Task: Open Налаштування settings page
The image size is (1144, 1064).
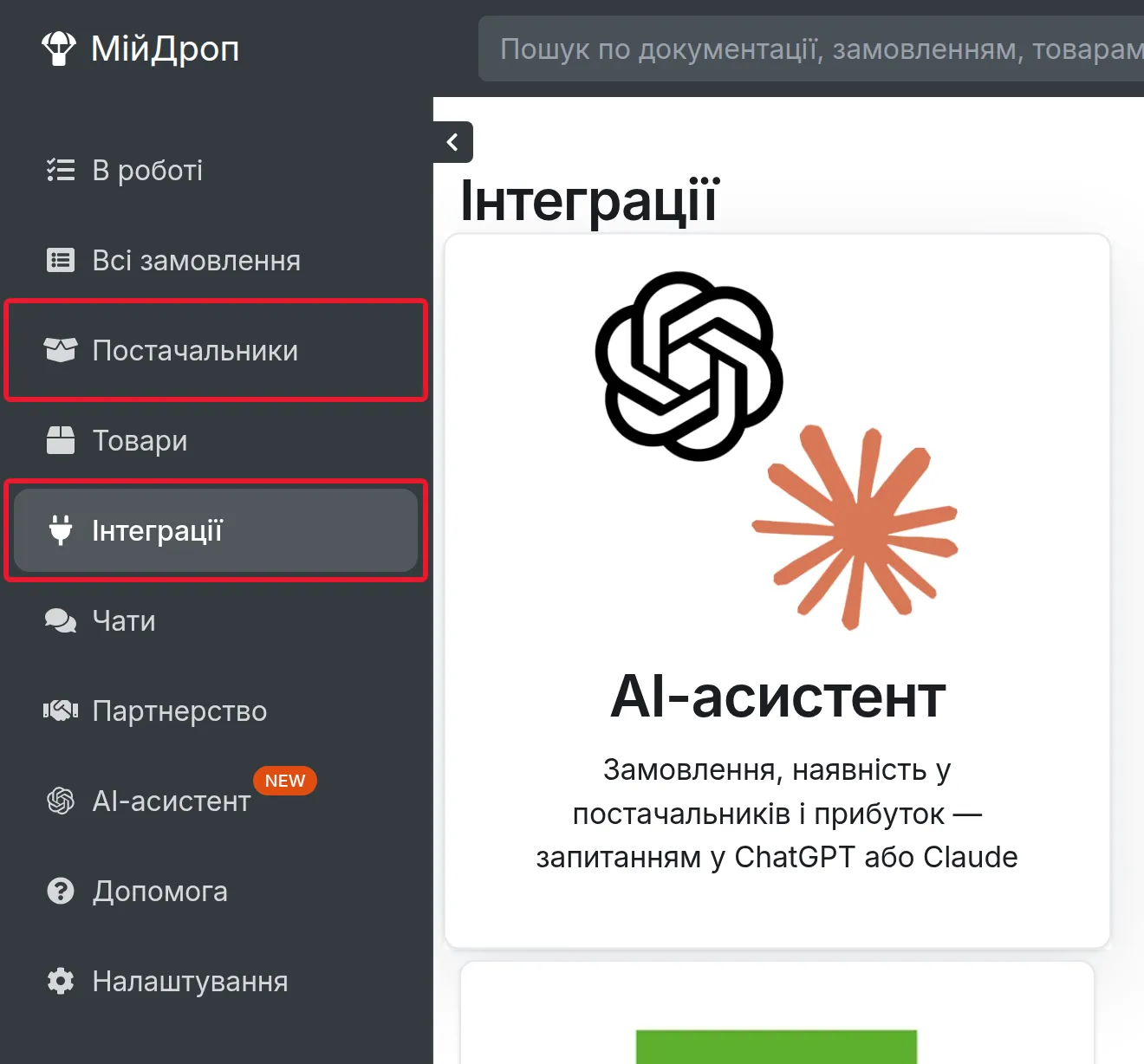Action: (x=216, y=981)
